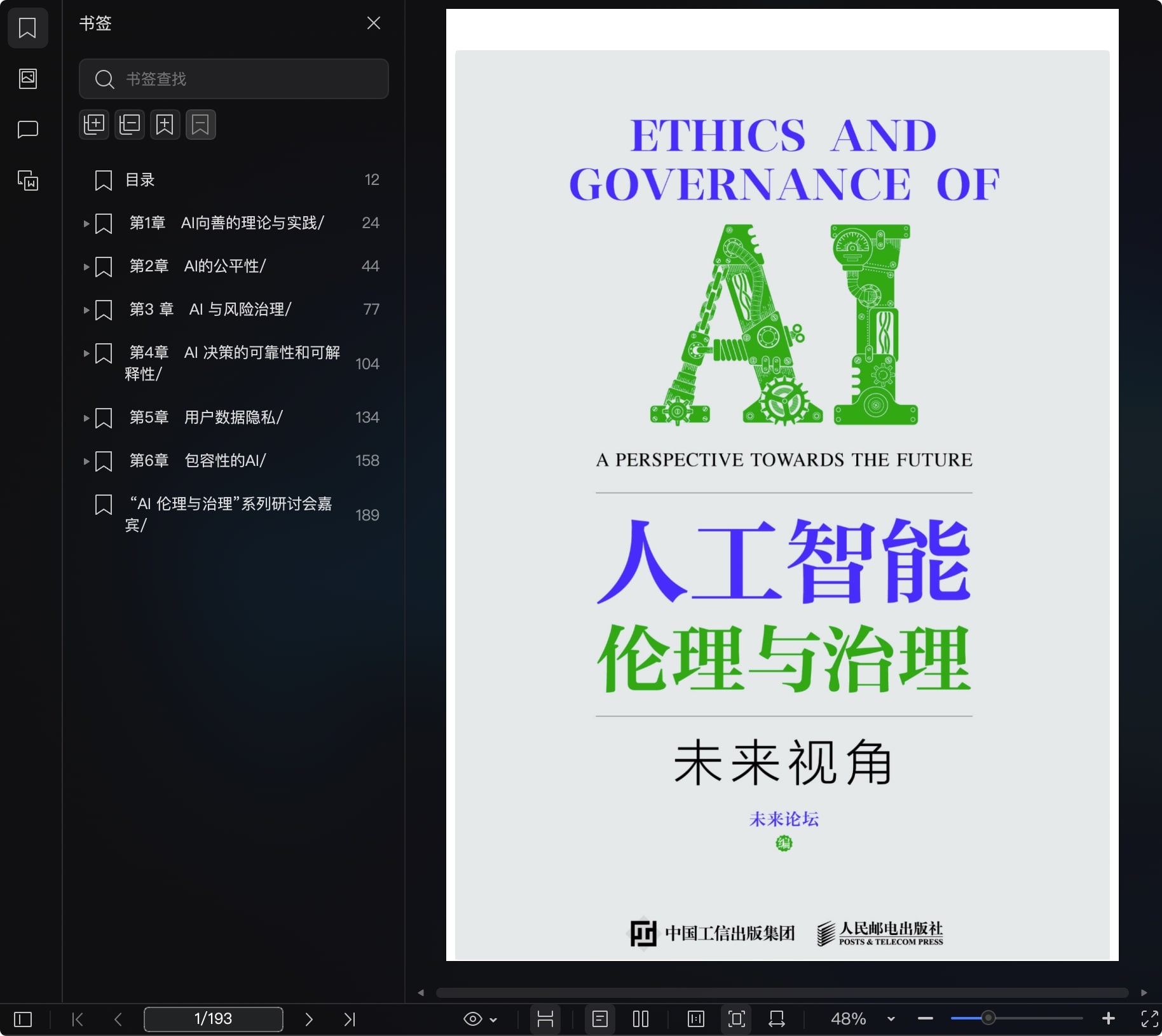1162x1036 pixels.
Task: Open the "AI 伦理与治理"系列研讨会嘉宾 bookmark
Action: 229,515
